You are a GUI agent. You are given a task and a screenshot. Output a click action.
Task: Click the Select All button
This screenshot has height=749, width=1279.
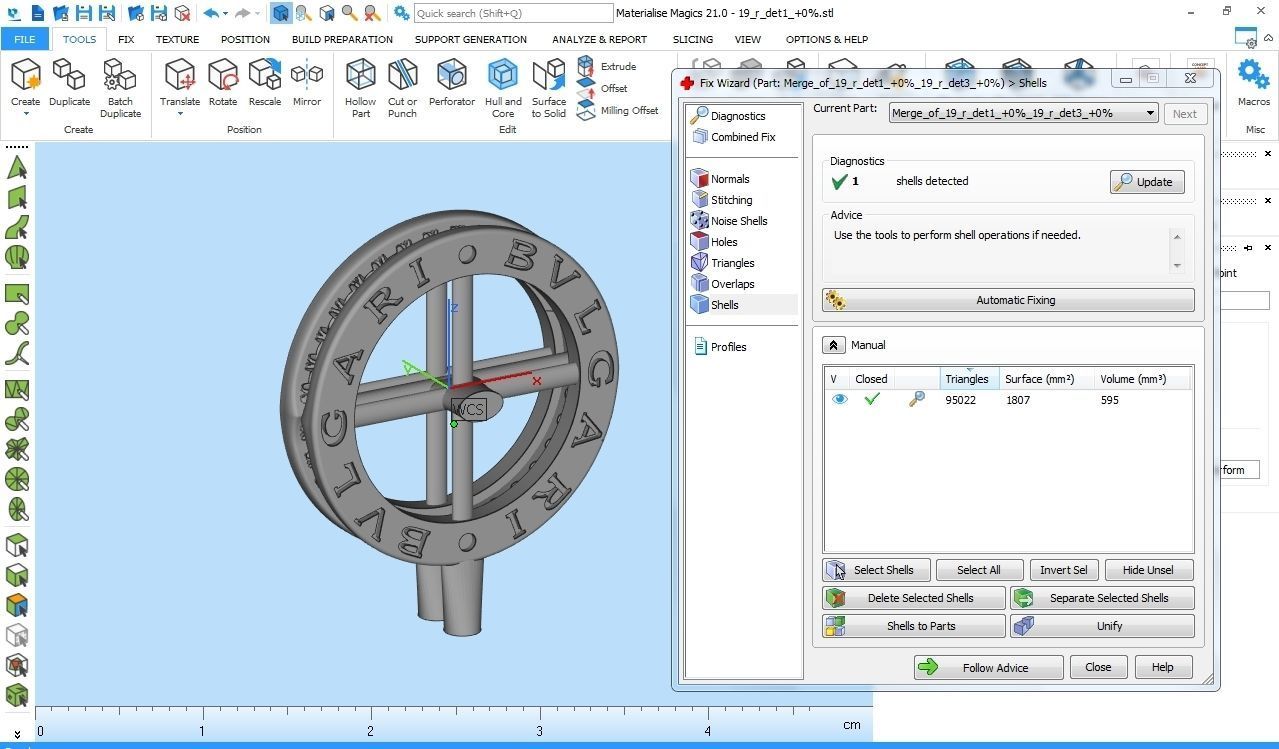coord(978,570)
